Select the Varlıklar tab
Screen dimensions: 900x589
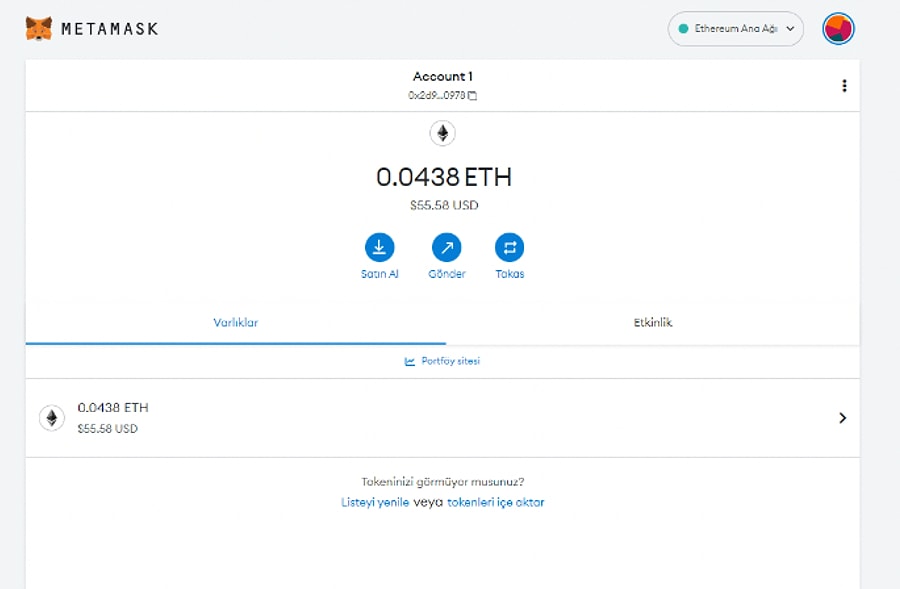click(x=236, y=322)
